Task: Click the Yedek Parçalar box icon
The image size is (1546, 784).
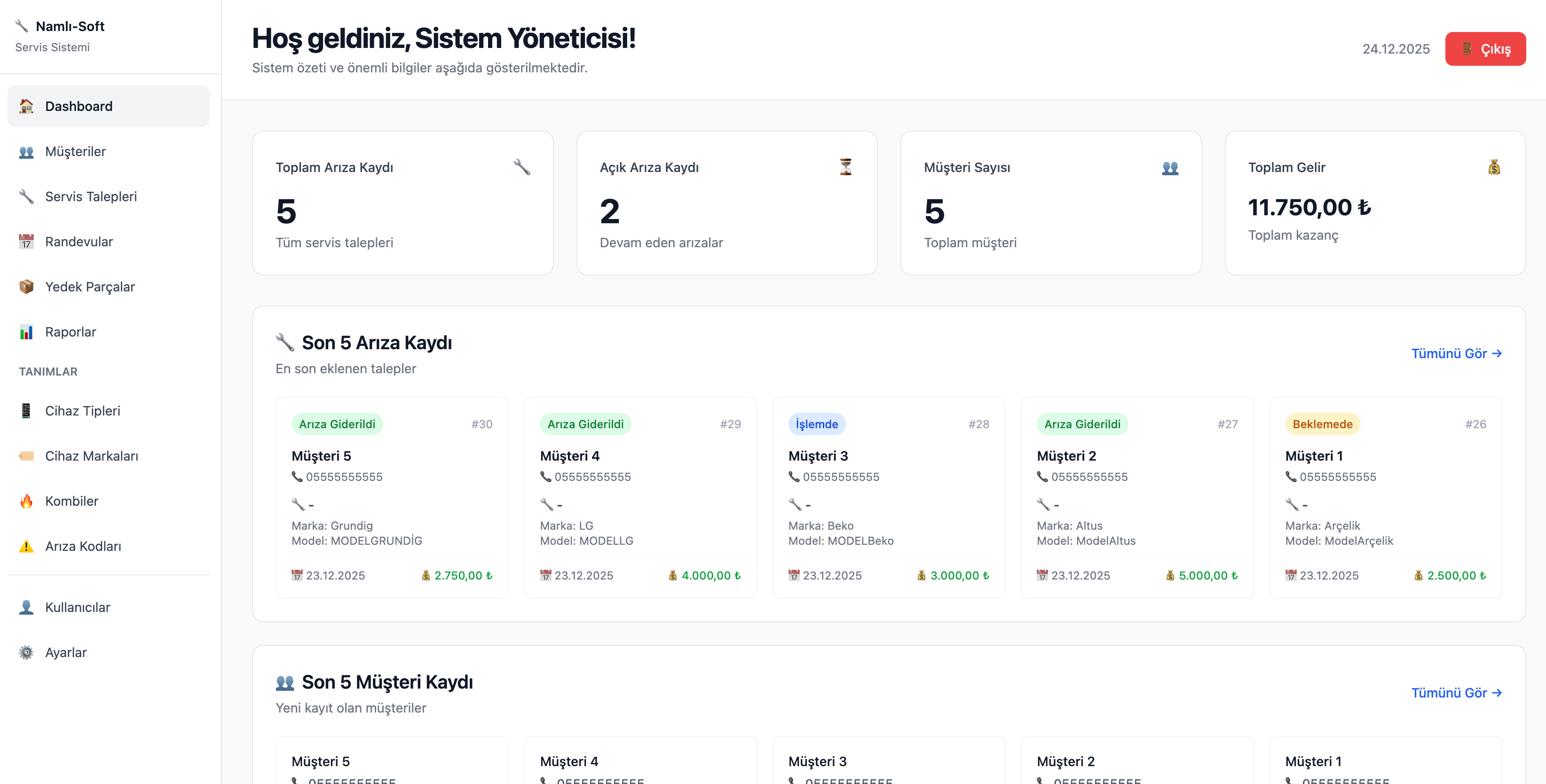Action: pos(26,287)
